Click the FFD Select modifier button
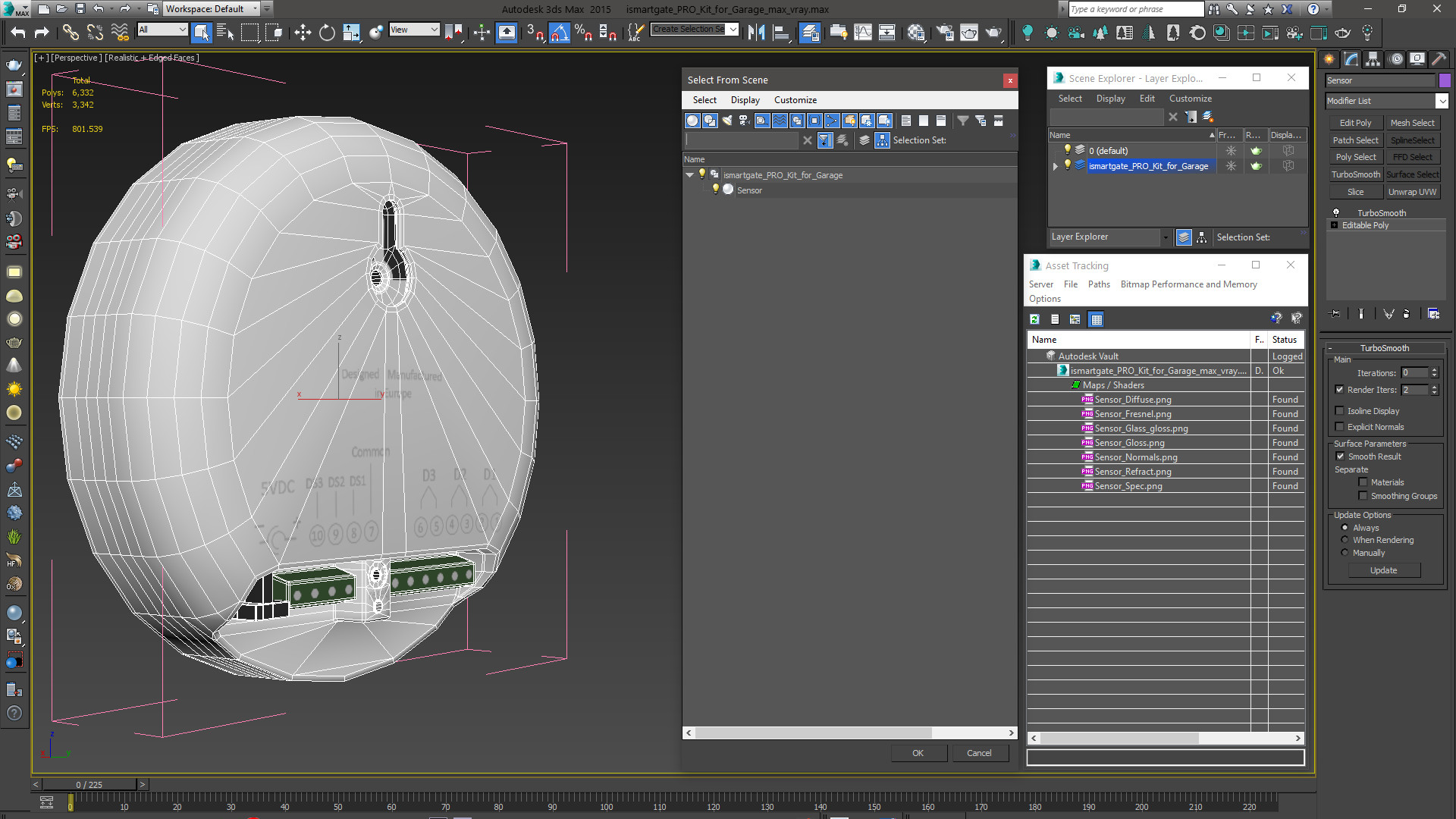The image size is (1456, 819). (1412, 157)
